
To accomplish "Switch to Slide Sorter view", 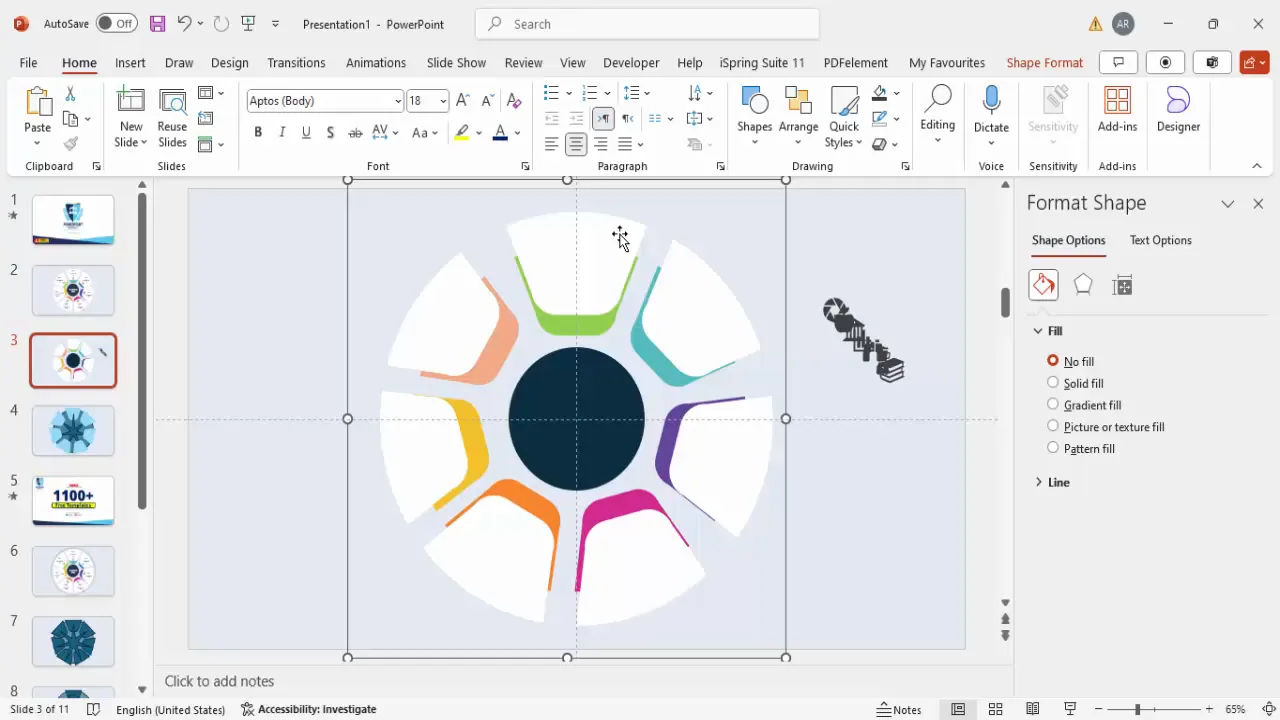I will pyautogui.click(x=995, y=709).
